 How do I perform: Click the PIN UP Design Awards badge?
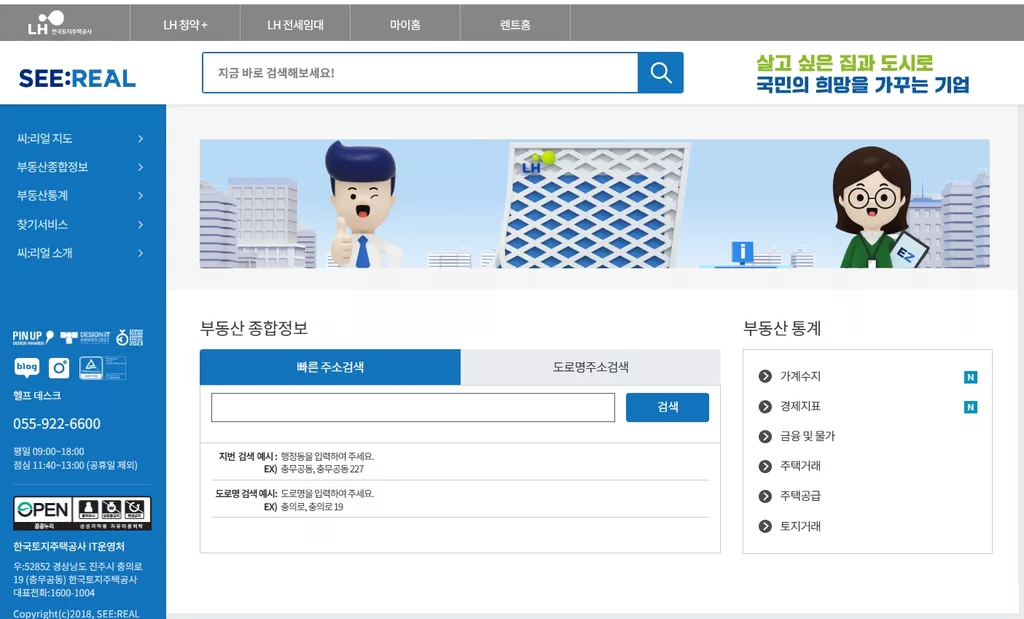tap(33, 338)
